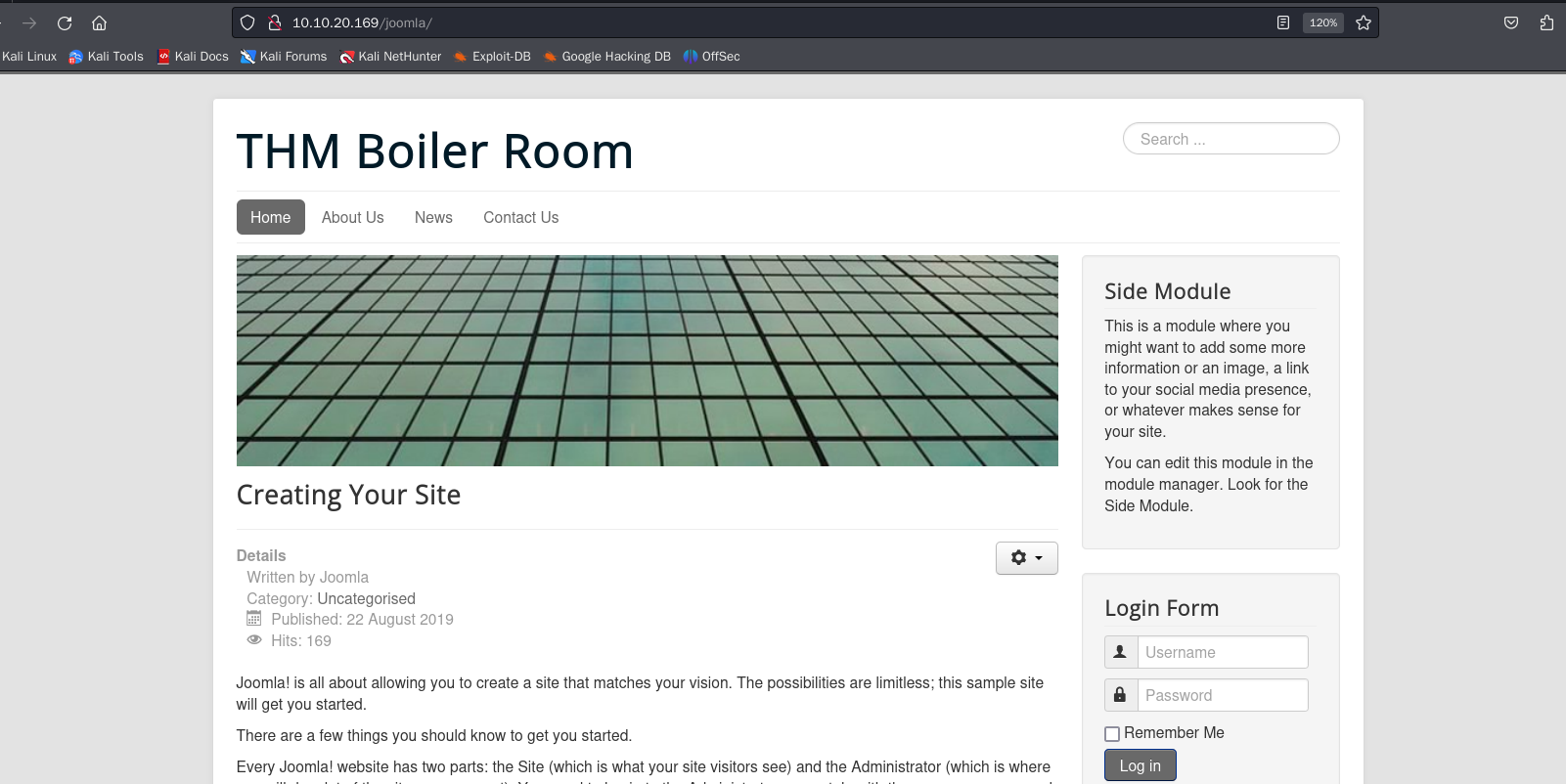Click the eye icon beside Hits

254,640
